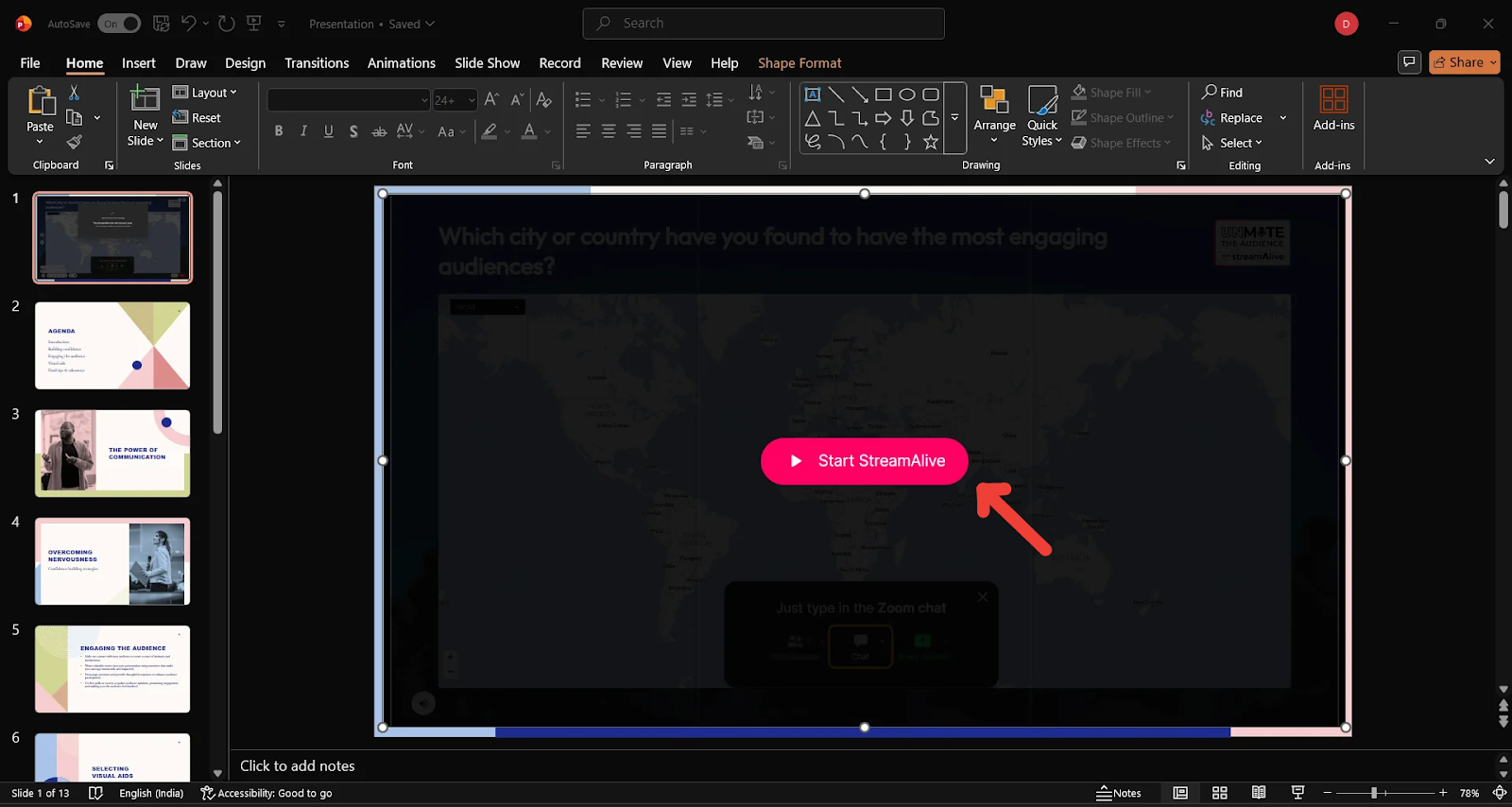This screenshot has height=807, width=1512.
Task: Click the Format Painter brush
Action: [x=74, y=142]
